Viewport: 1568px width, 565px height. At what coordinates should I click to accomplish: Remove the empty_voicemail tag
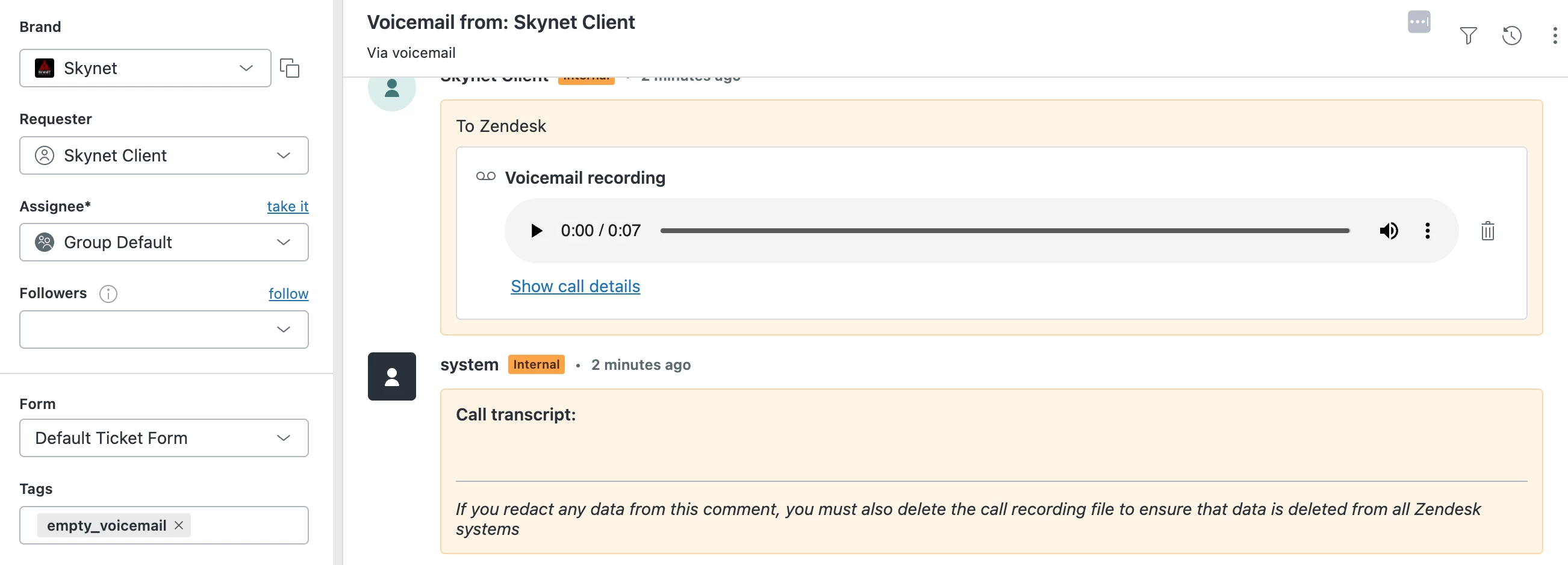click(x=178, y=525)
